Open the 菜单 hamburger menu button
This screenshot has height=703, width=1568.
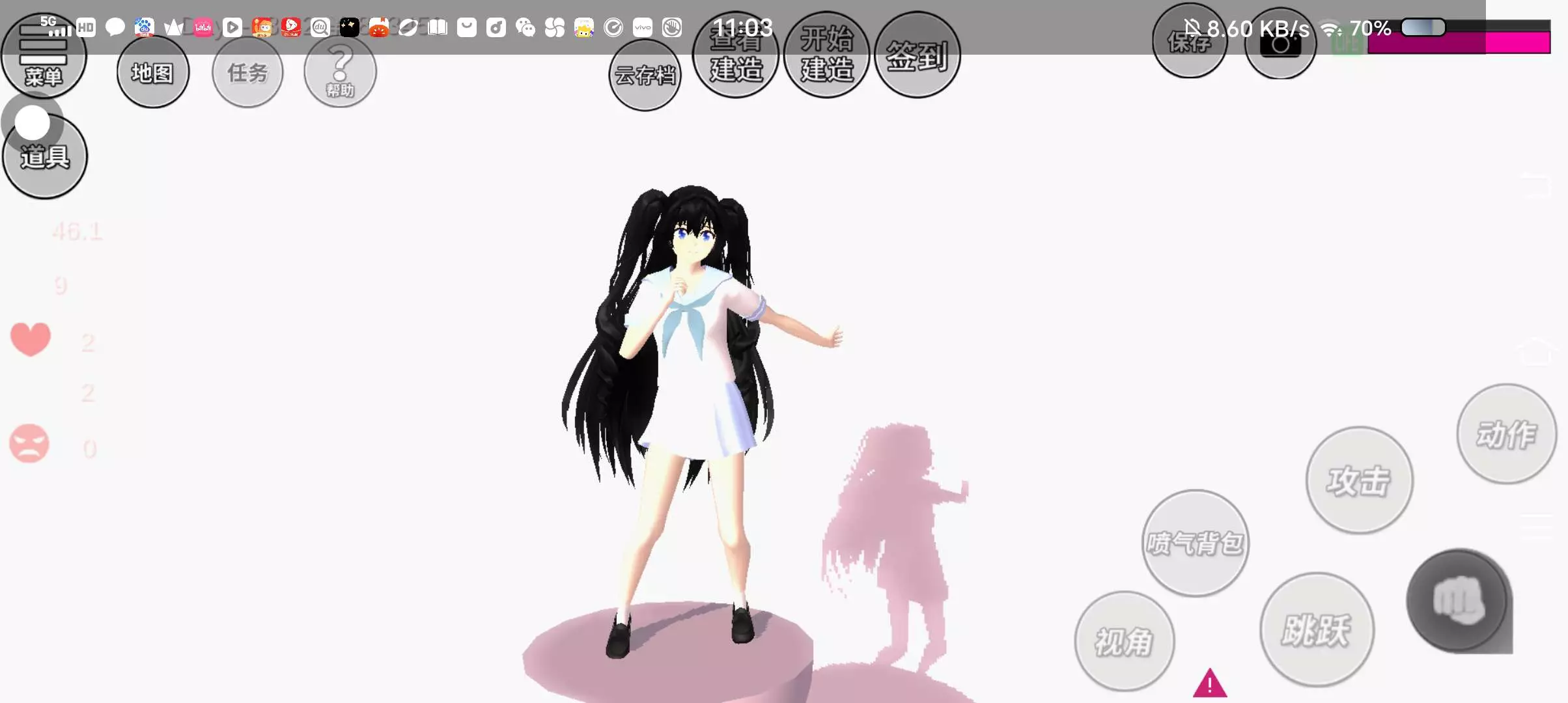tap(43, 62)
